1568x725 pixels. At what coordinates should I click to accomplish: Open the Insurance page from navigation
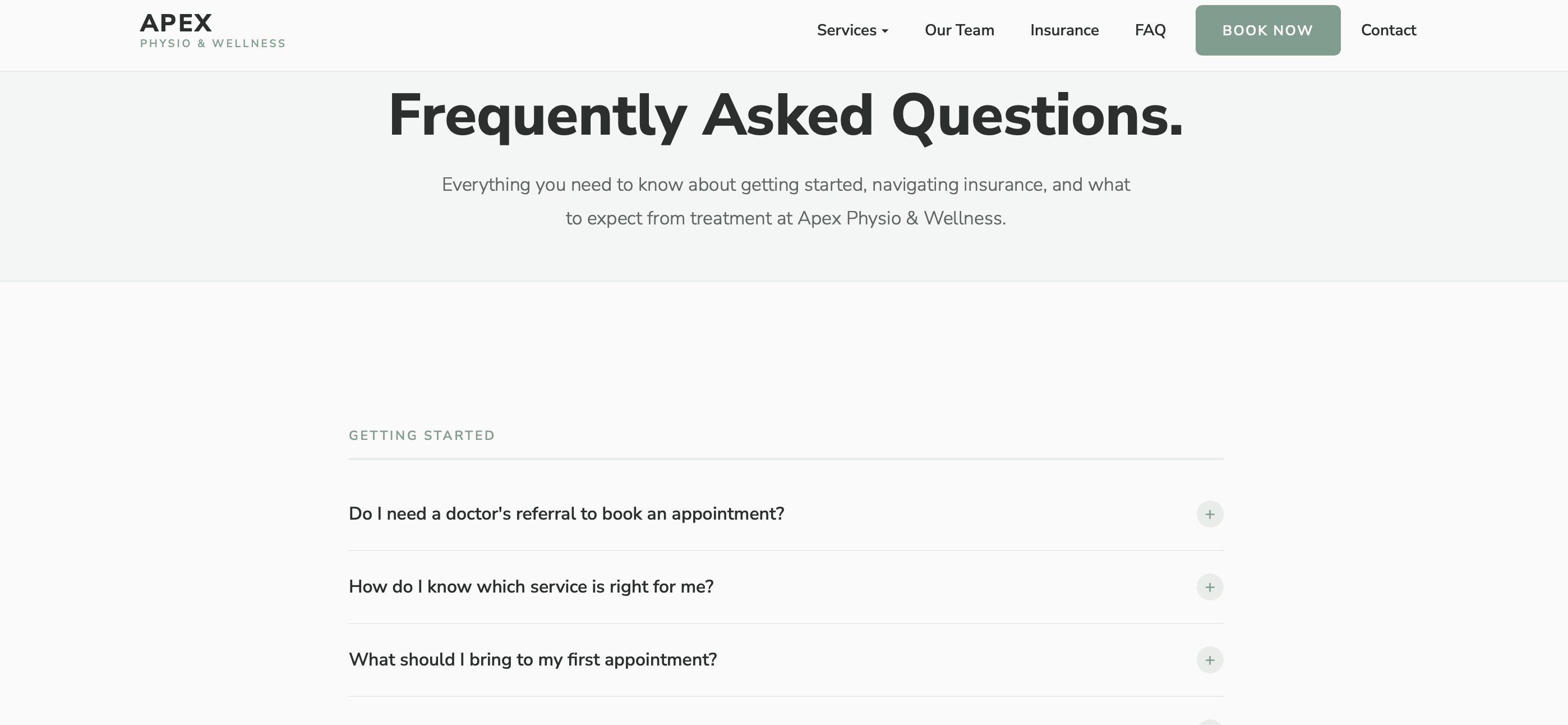tap(1064, 30)
